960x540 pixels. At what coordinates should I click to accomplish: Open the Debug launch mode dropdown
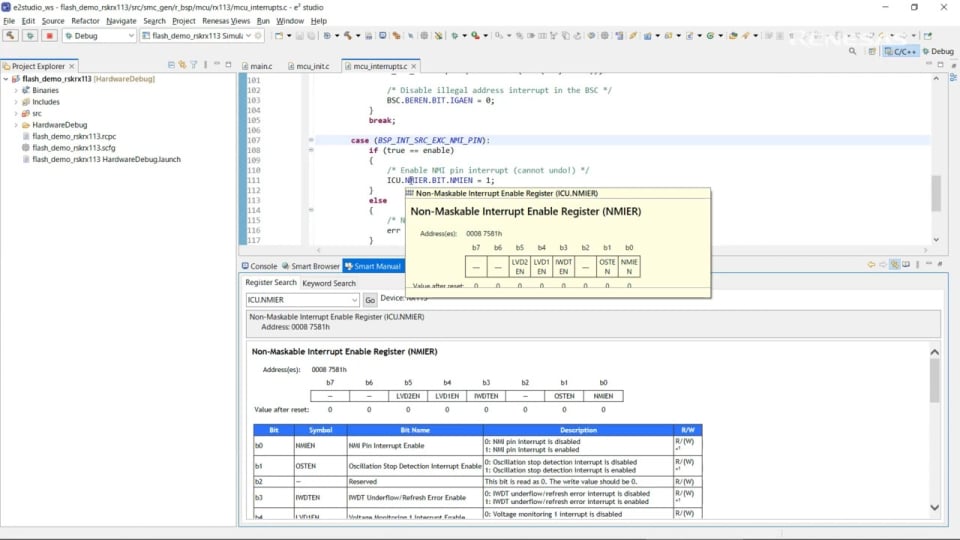point(130,36)
